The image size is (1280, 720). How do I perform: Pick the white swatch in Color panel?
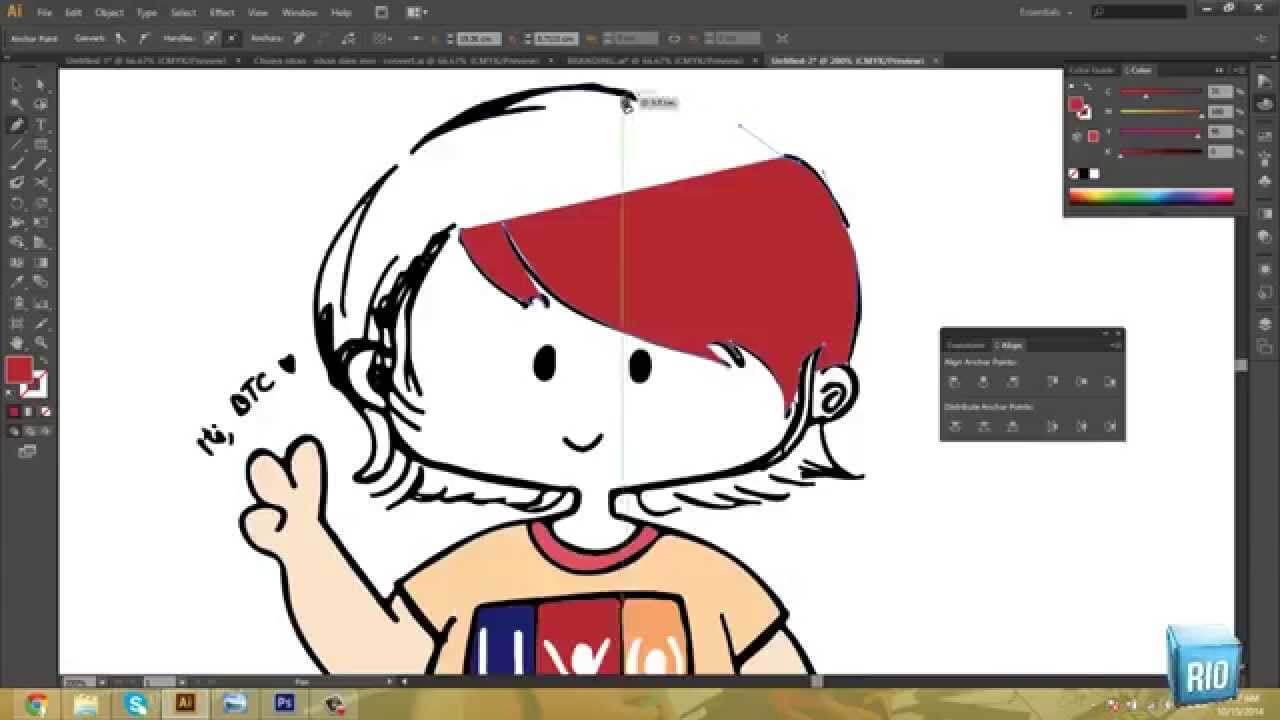[1095, 173]
